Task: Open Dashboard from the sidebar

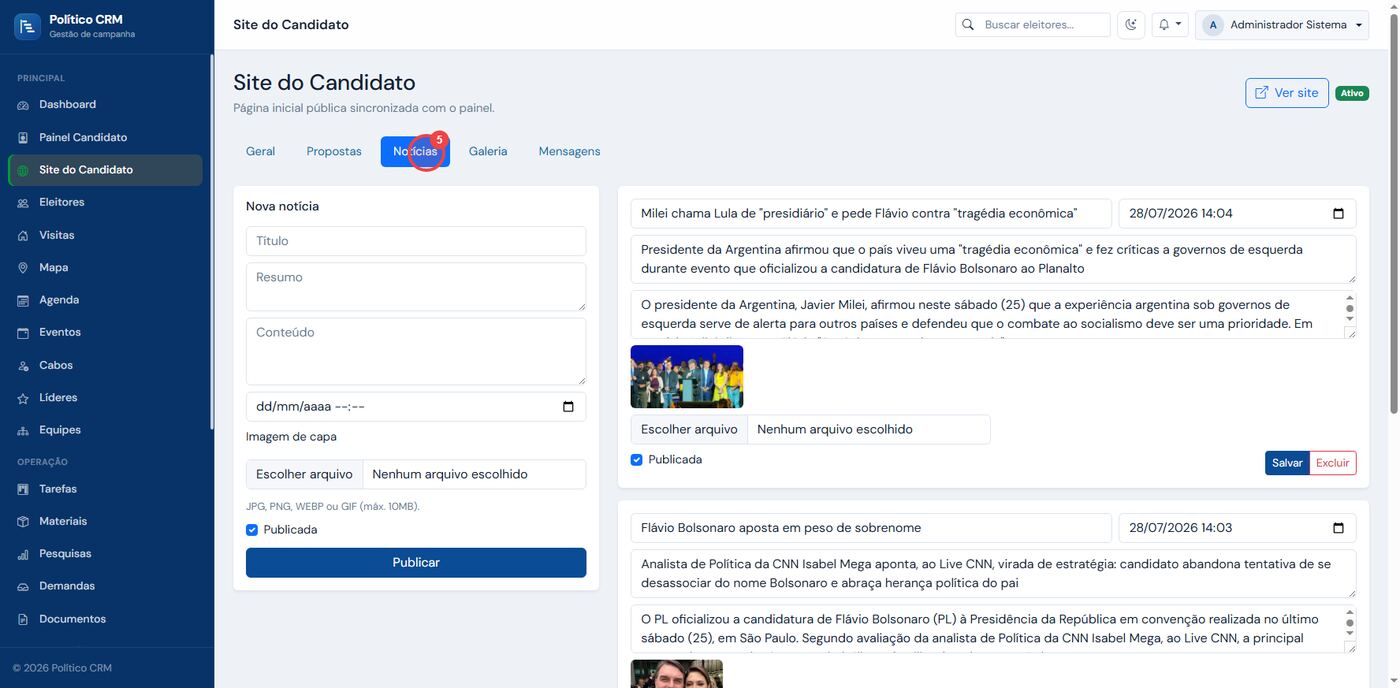Action: [x=105, y=104]
